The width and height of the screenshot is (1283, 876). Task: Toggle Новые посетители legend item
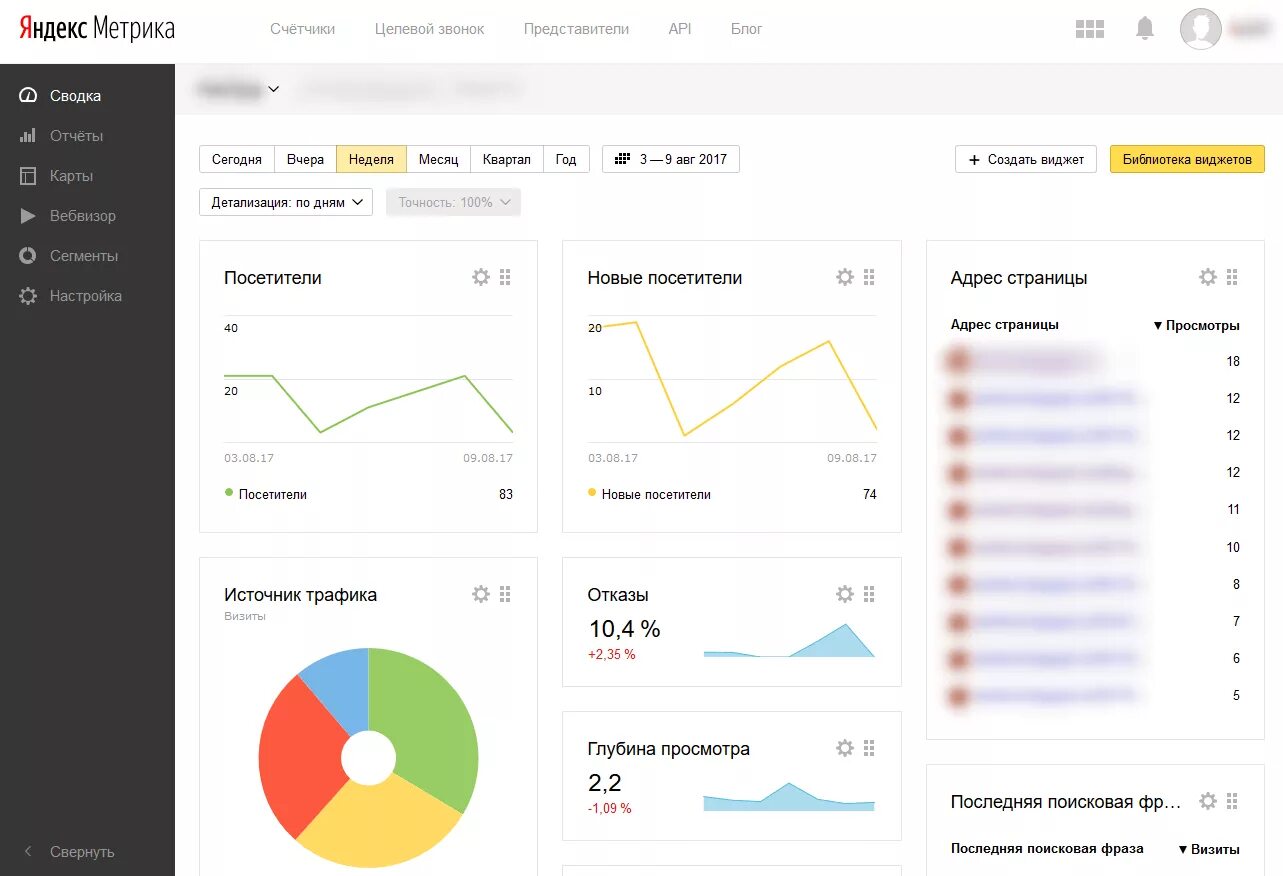649,494
